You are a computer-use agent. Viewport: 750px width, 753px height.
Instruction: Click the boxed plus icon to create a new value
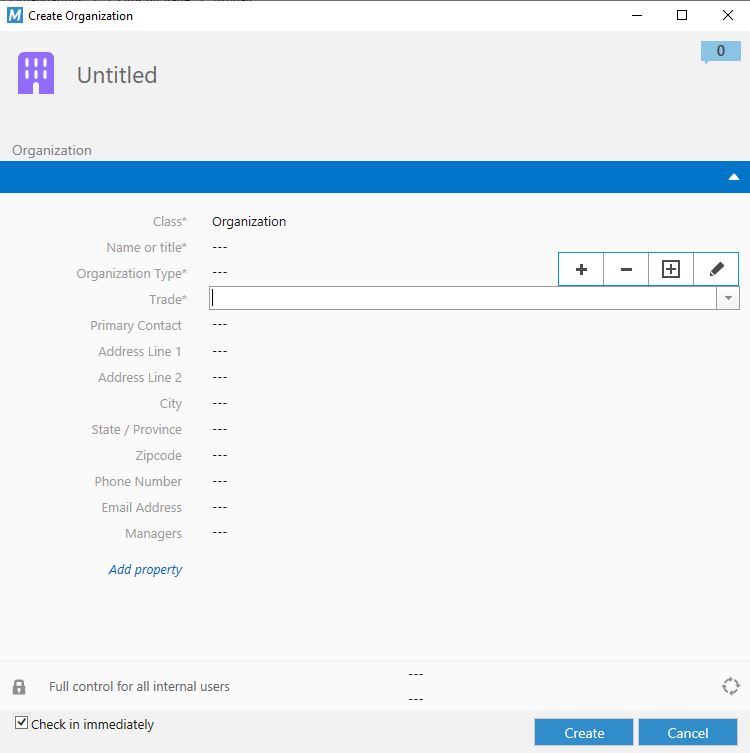pos(671,270)
